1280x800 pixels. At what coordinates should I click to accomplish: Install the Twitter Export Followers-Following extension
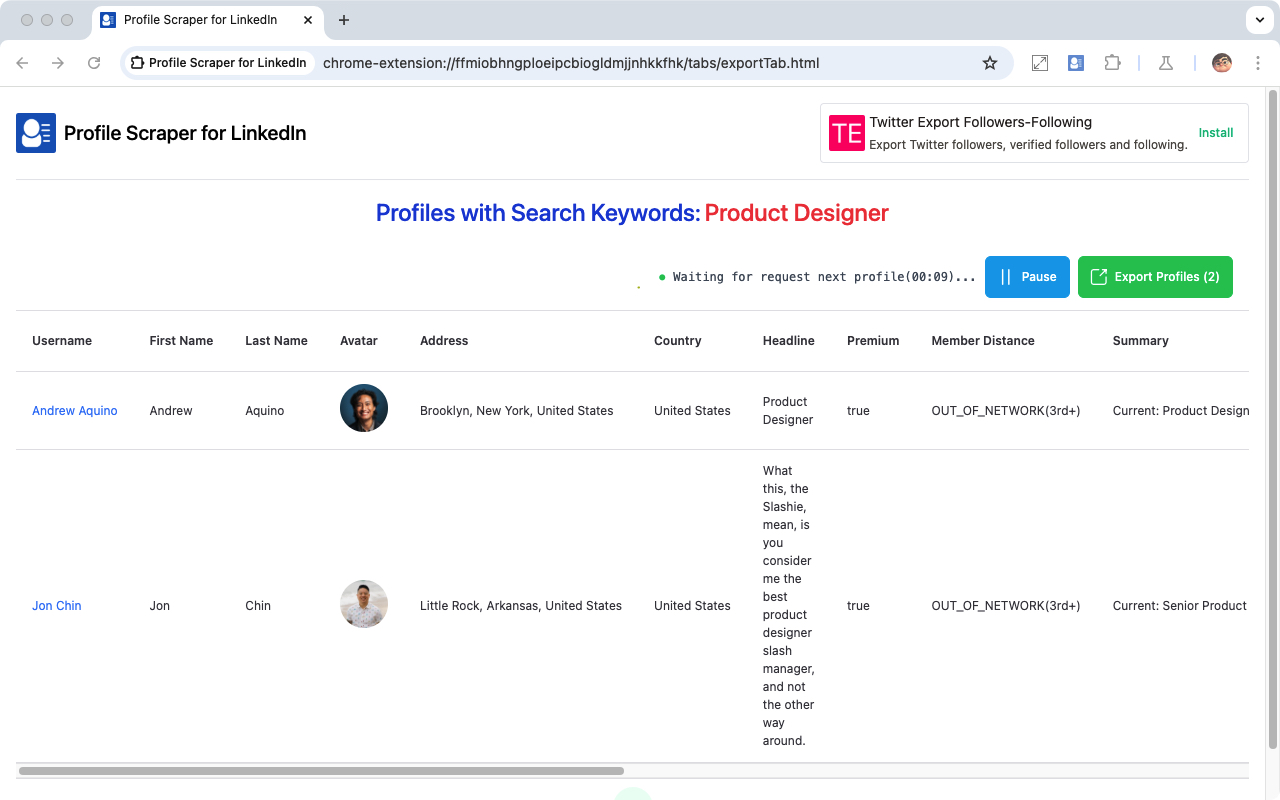click(x=1216, y=133)
